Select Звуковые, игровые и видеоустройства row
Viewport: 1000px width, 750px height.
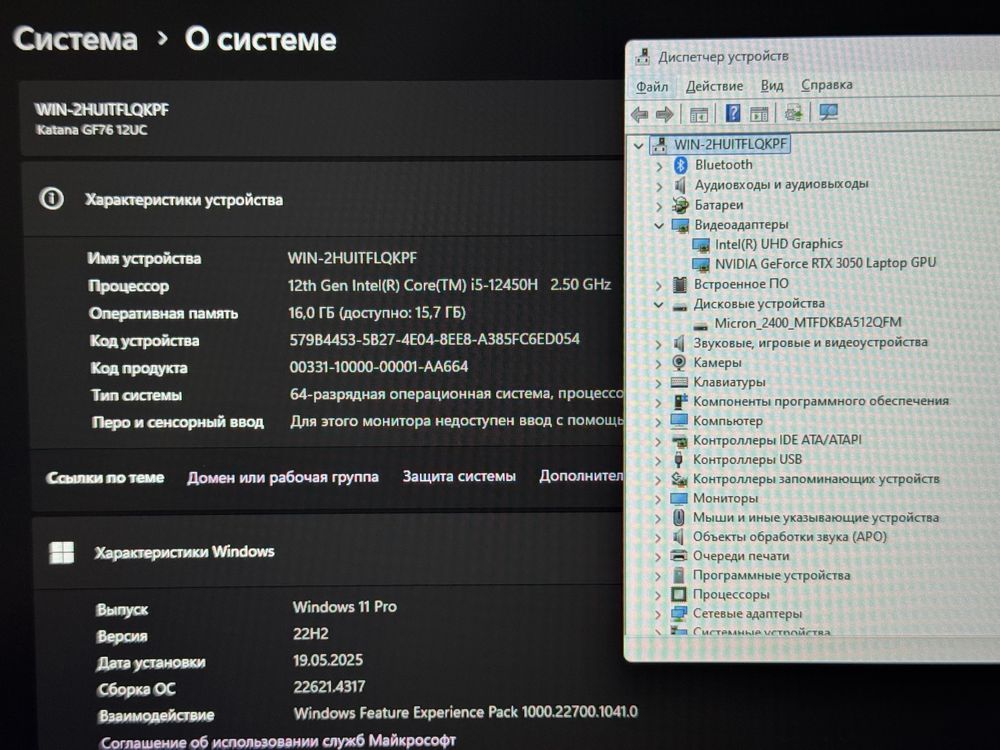tap(811, 343)
